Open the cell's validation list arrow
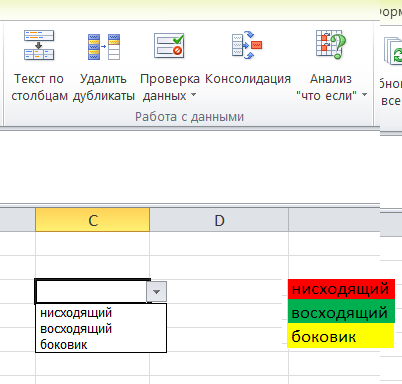The image size is (402, 384). point(156,292)
